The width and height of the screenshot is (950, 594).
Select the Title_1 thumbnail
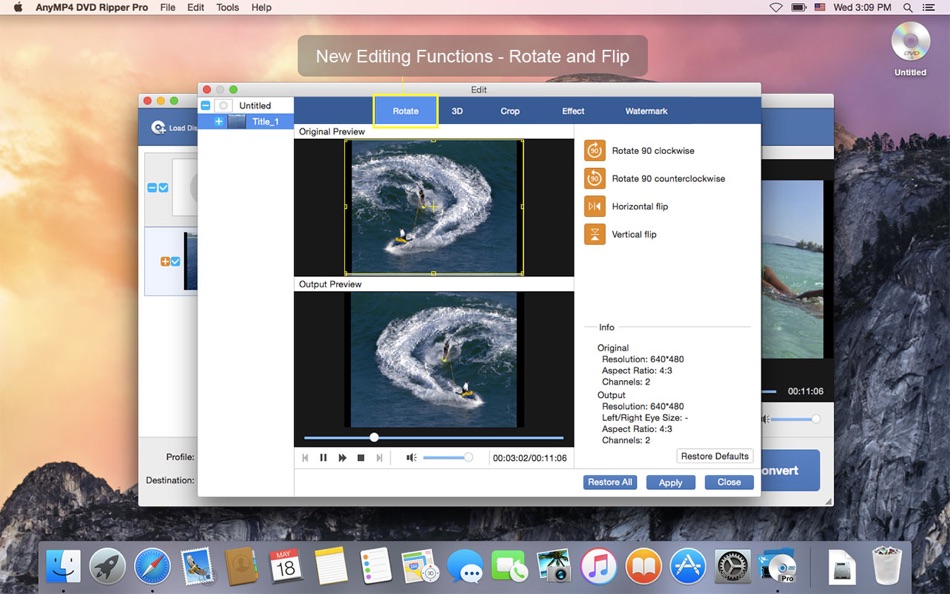click(238, 122)
